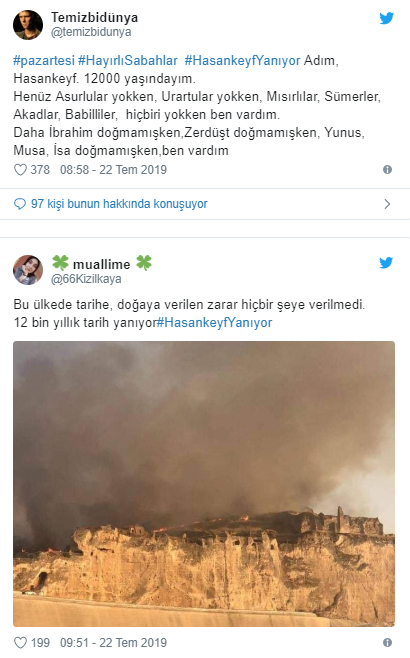Like muallime's tweet with the heart icon

tap(20, 642)
